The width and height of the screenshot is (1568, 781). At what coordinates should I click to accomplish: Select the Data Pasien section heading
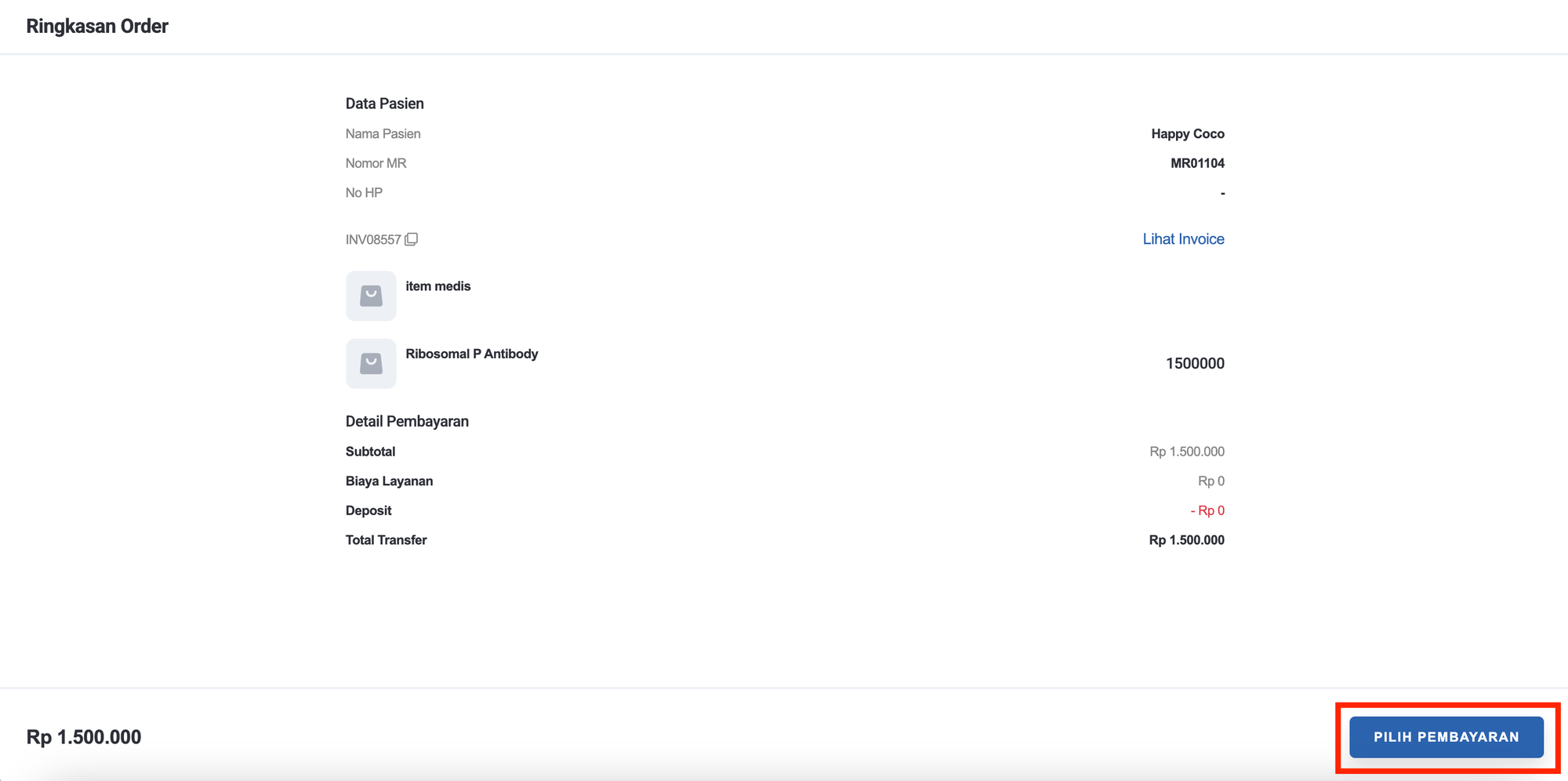tap(384, 104)
